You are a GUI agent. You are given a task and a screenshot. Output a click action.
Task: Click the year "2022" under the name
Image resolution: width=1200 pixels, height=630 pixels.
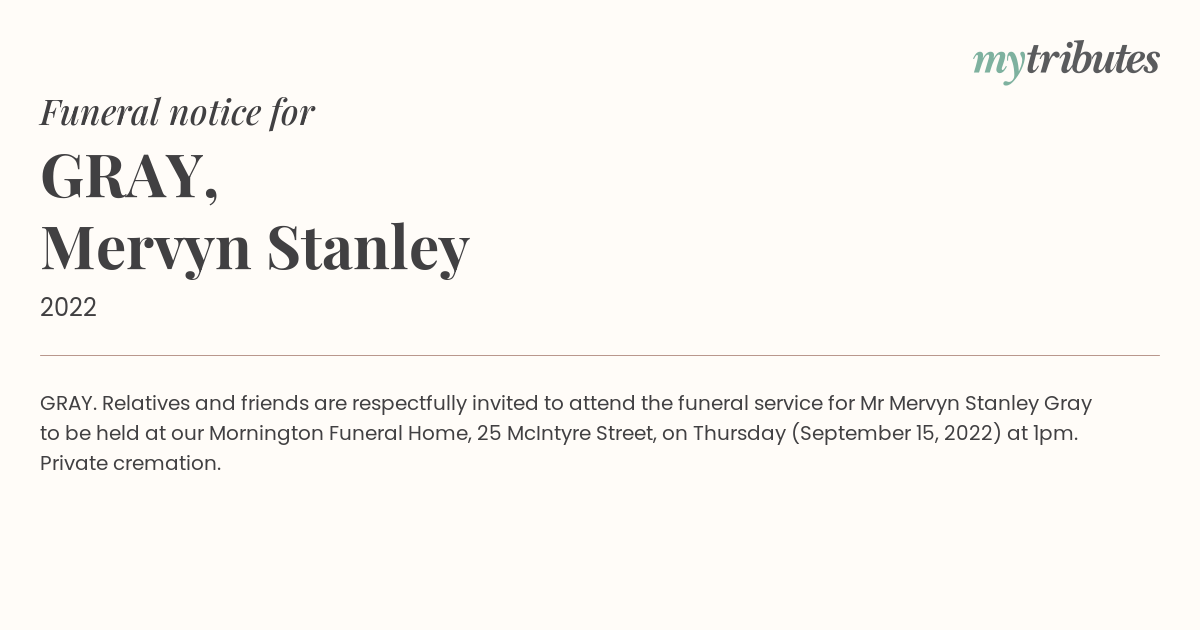click(x=68, y=308)
